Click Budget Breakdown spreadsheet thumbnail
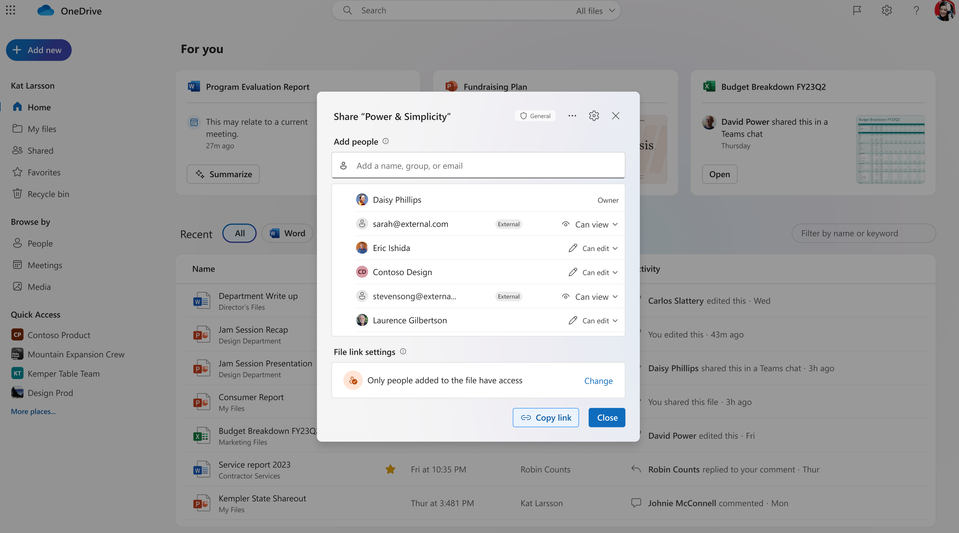The image size is (959, 533). click(890, 149)
